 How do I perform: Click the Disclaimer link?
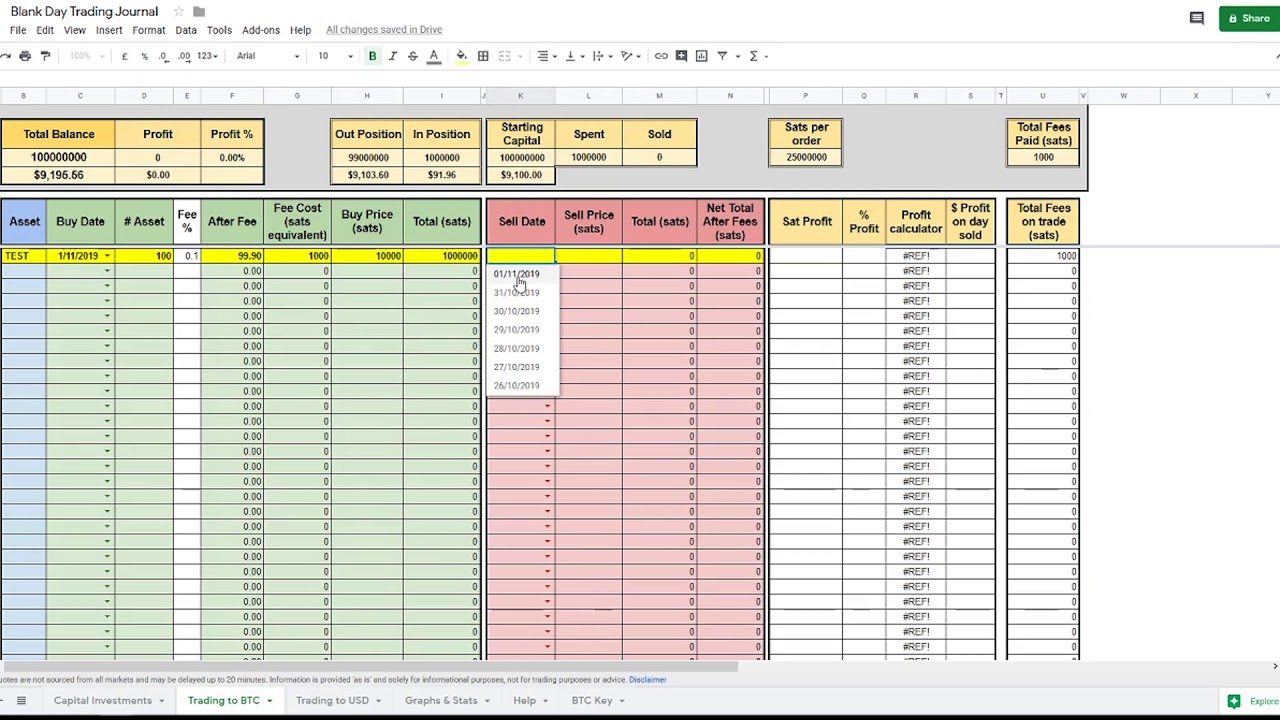pos(647,680)
